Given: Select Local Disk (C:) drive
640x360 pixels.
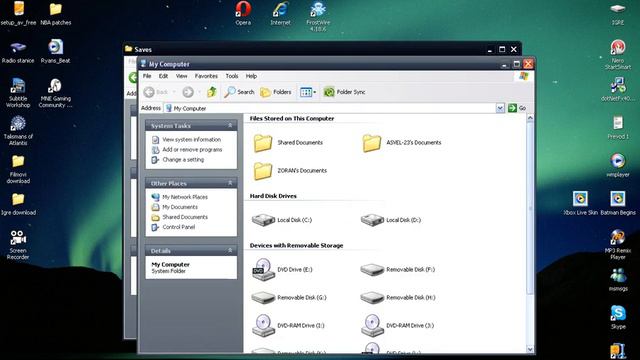Looking at the screenshot, I should tap(282, 220).
